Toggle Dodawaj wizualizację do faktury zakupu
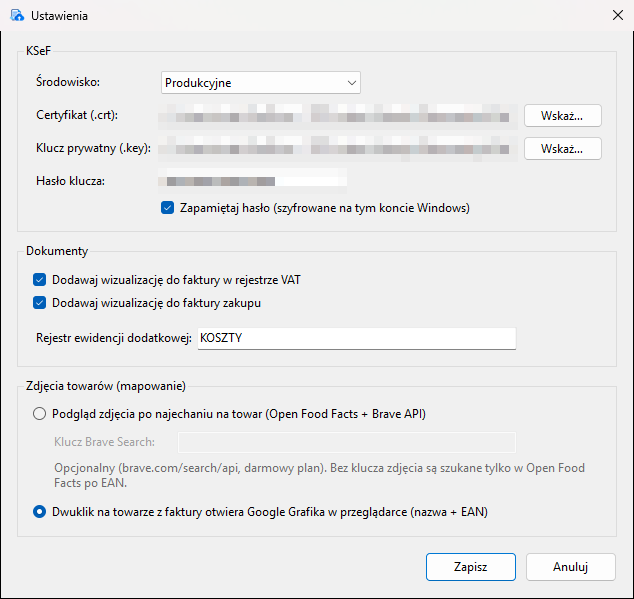Screen dimensions: 634x599 [40, 303]
